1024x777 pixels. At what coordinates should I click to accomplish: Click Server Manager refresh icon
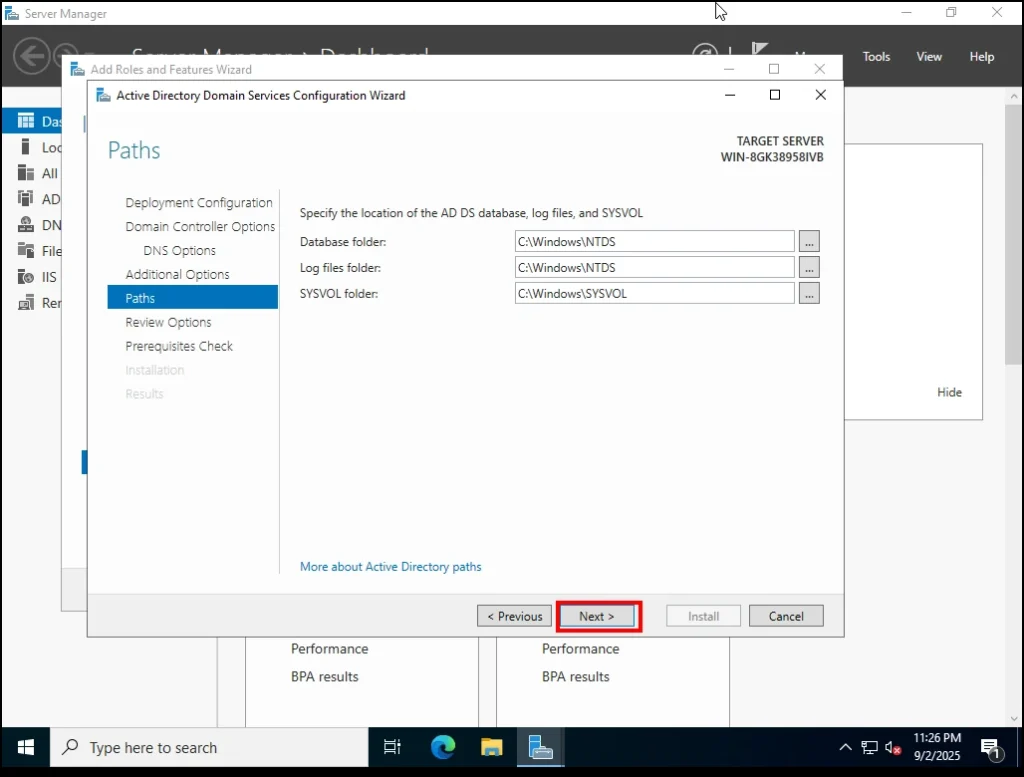(705, 50)
